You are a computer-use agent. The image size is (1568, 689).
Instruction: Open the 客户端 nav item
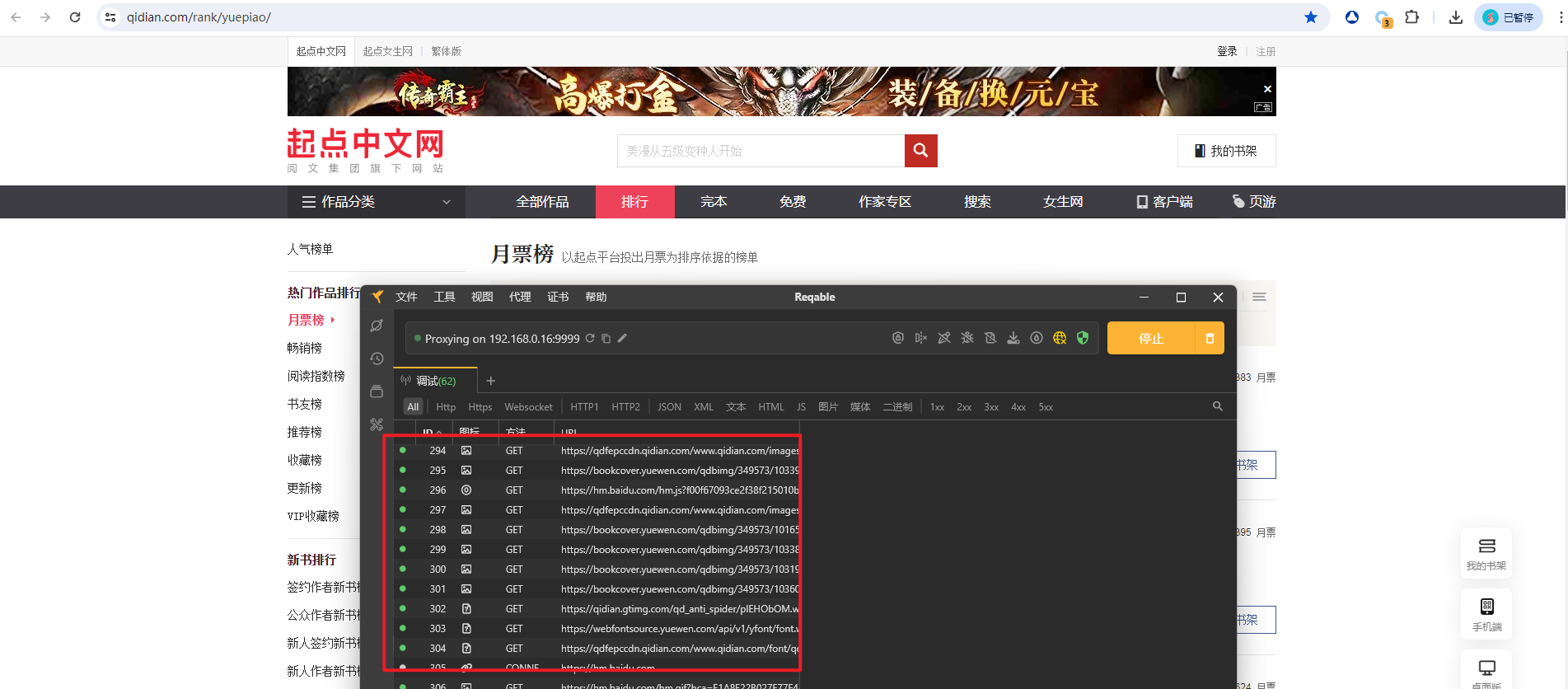tap(1164, 202)
